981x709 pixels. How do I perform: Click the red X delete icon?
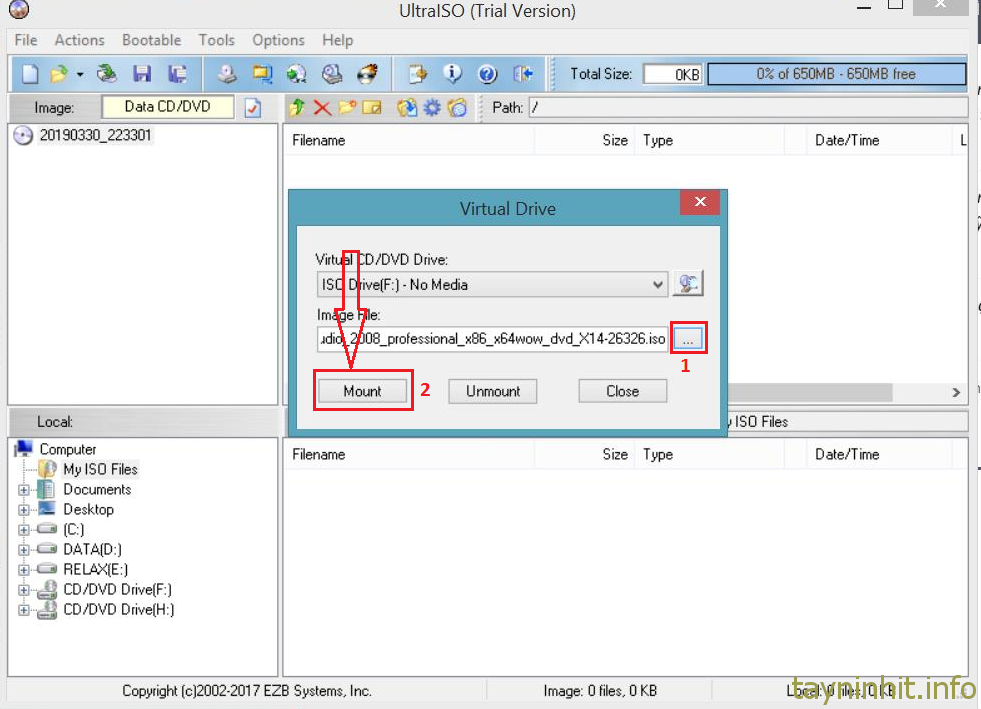[x=322, y=107]
